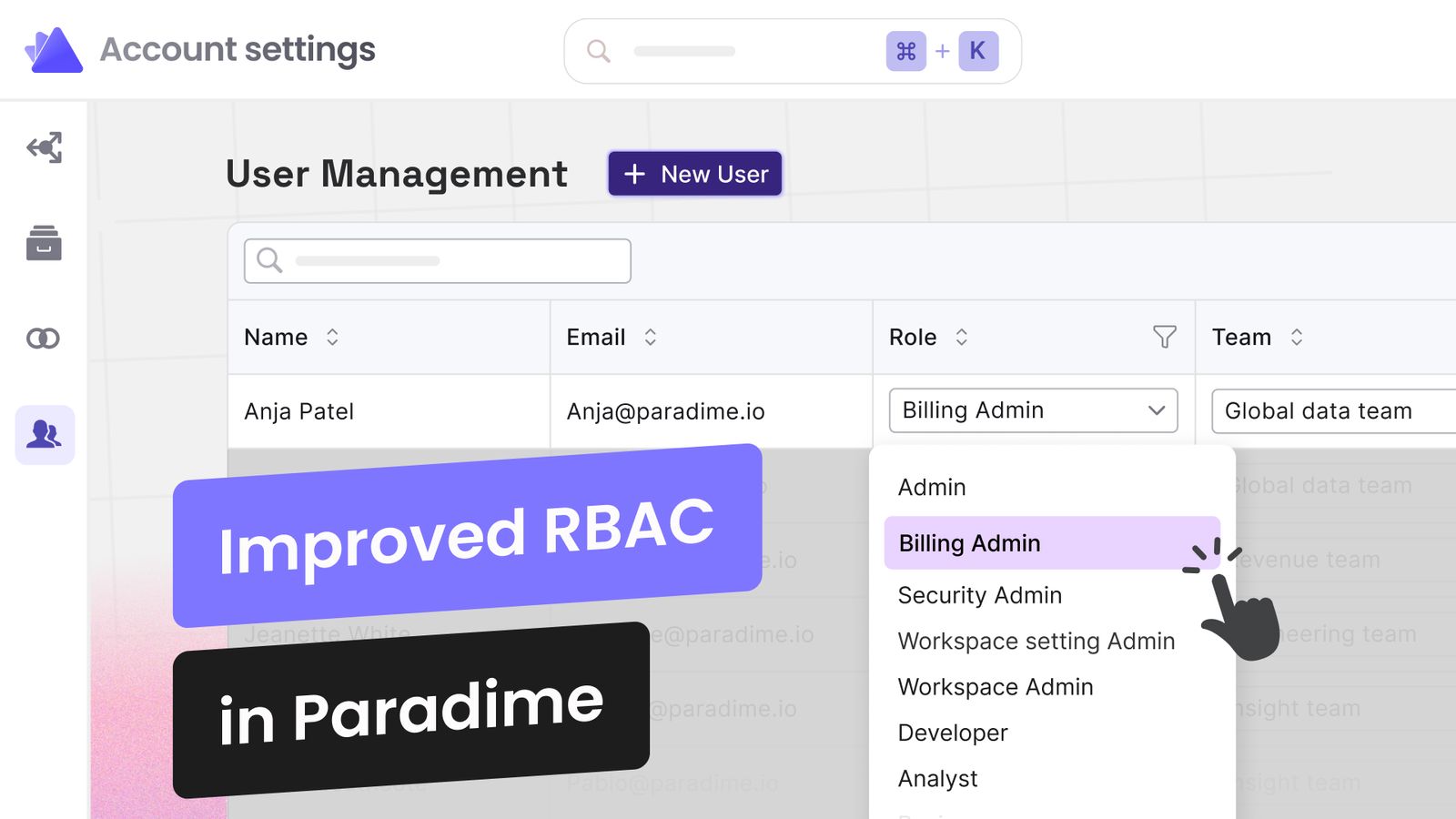Click the New User button

click(694, 173)
